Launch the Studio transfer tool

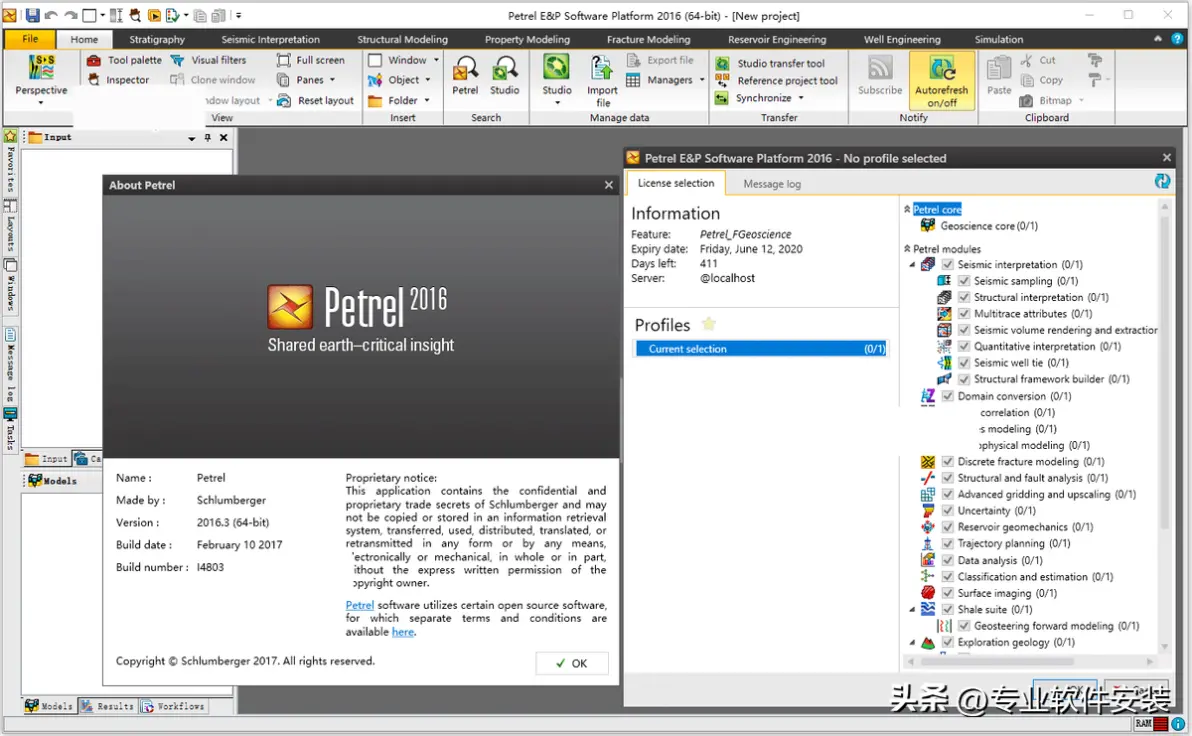point(770,63)
